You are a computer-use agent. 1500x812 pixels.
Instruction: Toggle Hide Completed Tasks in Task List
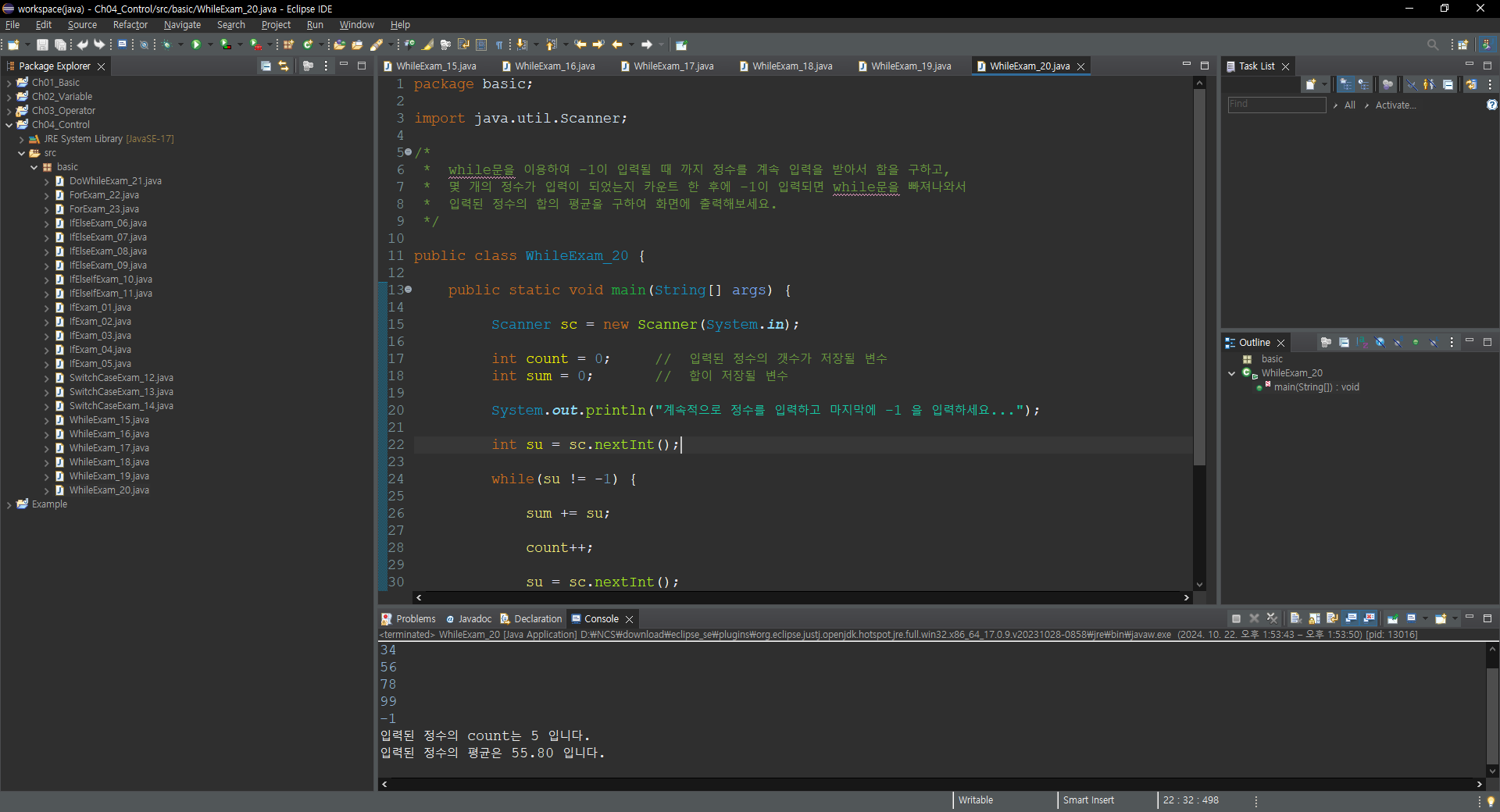pos(1412,84)
